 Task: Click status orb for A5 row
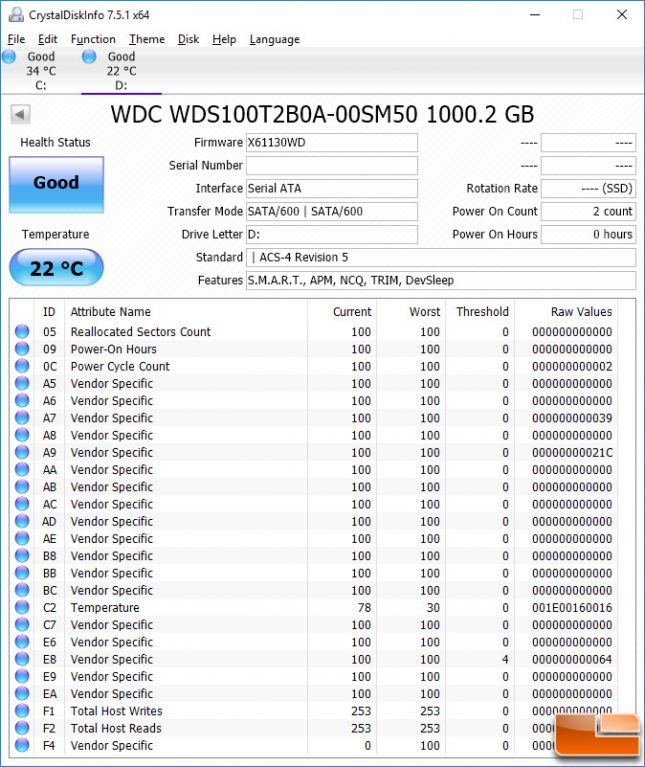coord(22,383)
